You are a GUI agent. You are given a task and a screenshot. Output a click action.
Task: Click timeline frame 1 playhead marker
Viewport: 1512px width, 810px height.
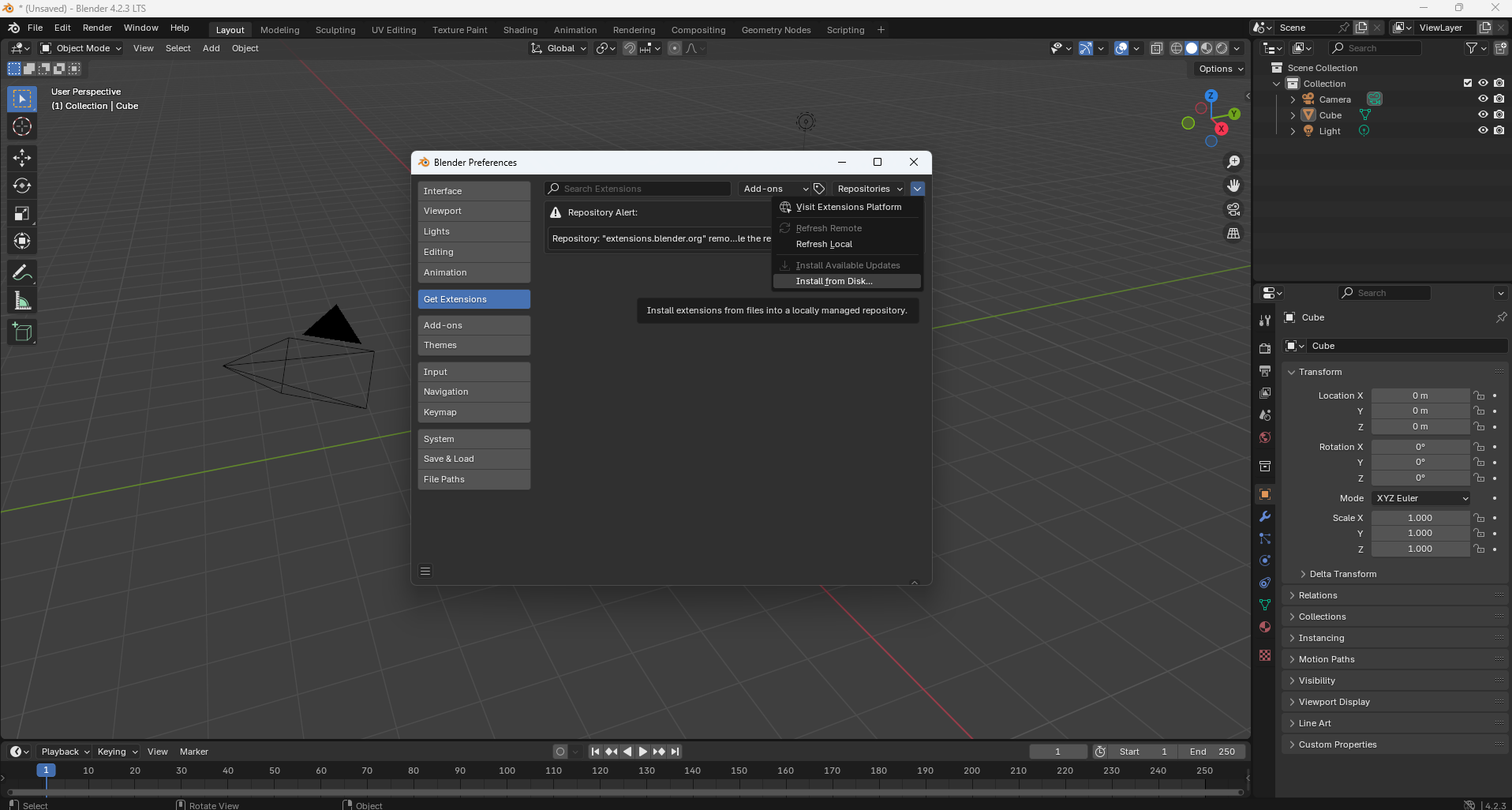[46, 770]
